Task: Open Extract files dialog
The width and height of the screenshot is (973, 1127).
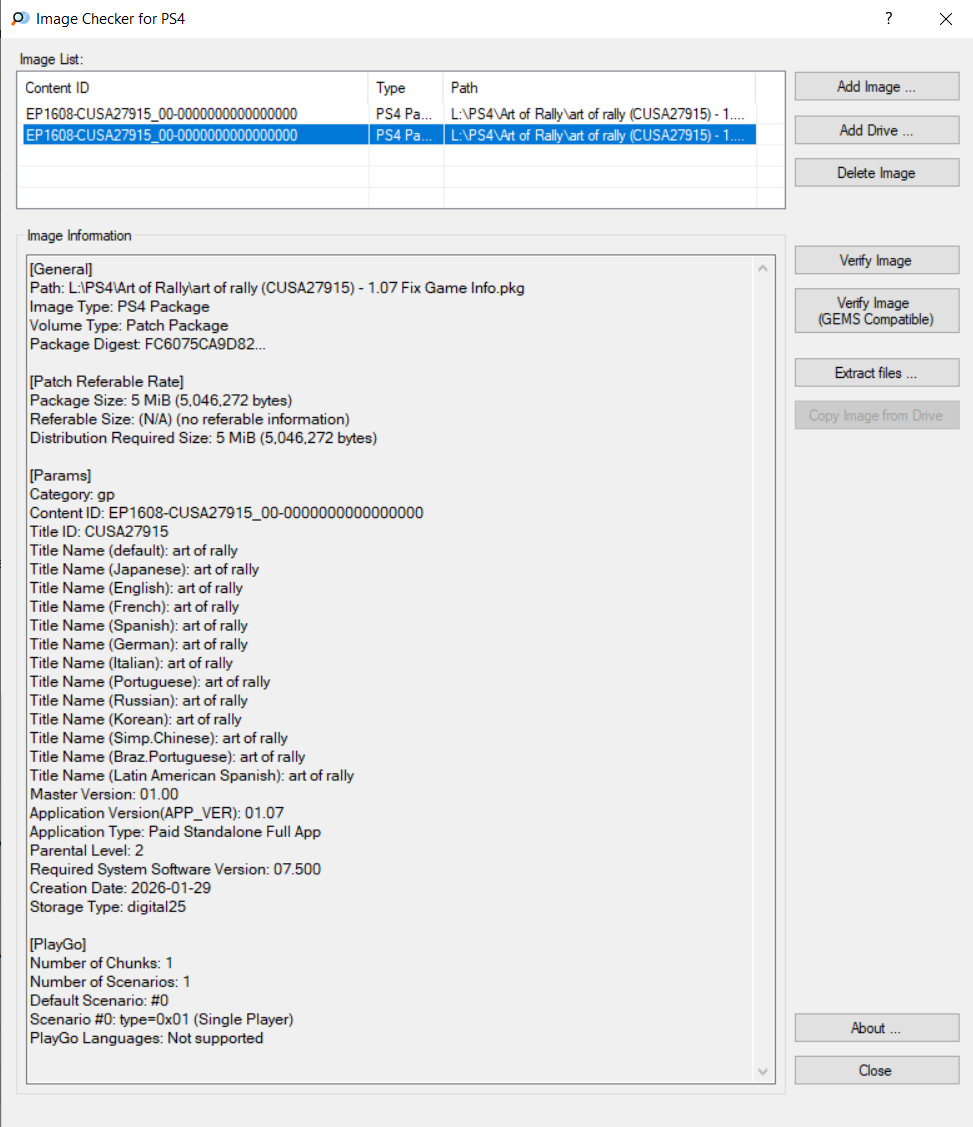Action: coord(877,372)
